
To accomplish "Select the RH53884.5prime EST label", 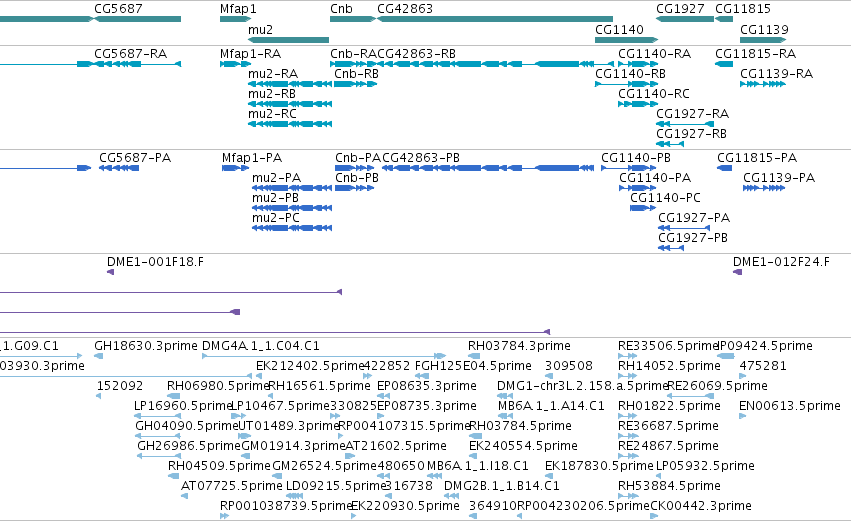I will (669, 487).
